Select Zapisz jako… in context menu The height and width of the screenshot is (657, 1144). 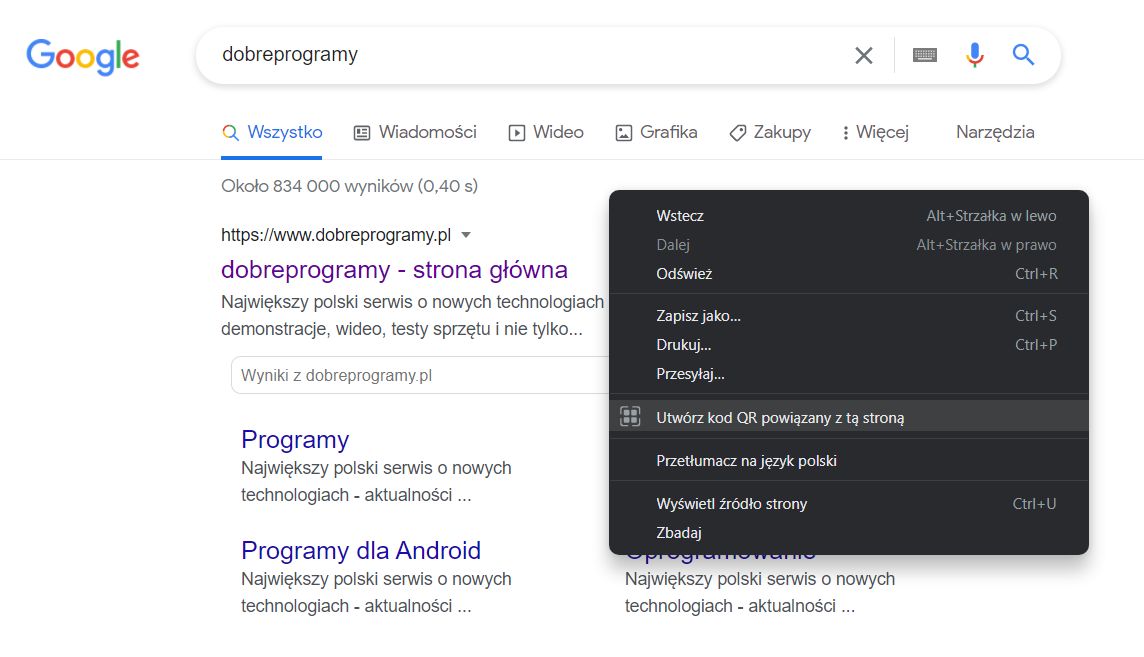(698, 316)
